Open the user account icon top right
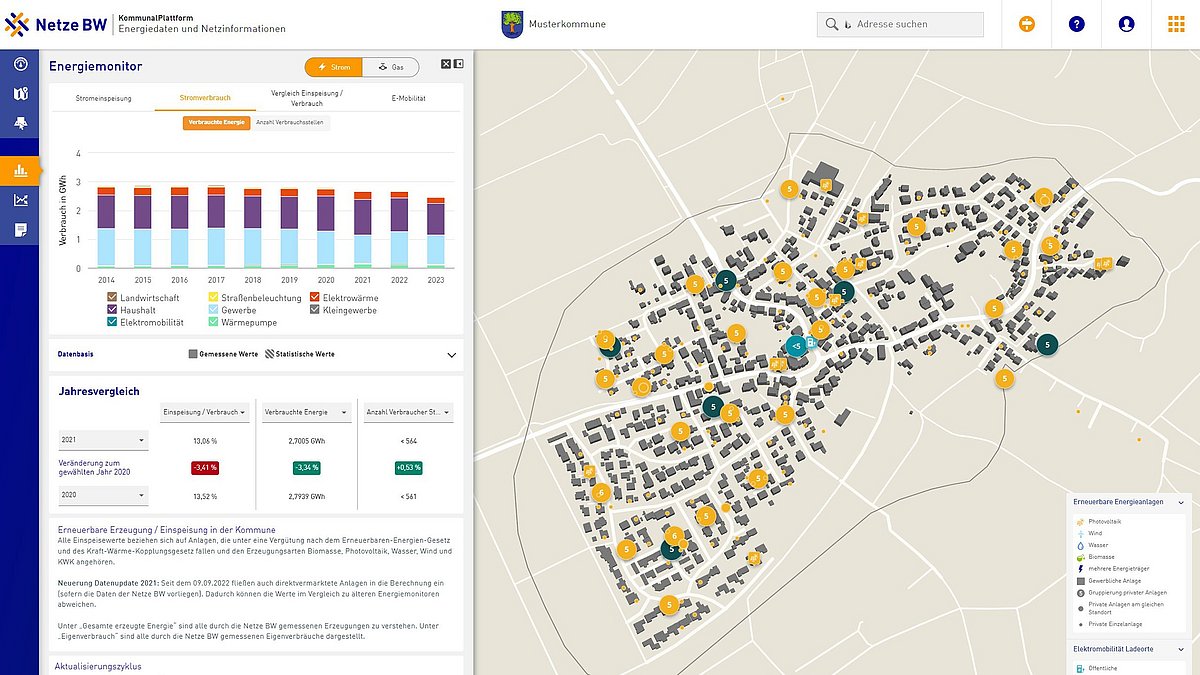The height and width of the screenshot is (675, 1200). click(x=1126, y=24)
